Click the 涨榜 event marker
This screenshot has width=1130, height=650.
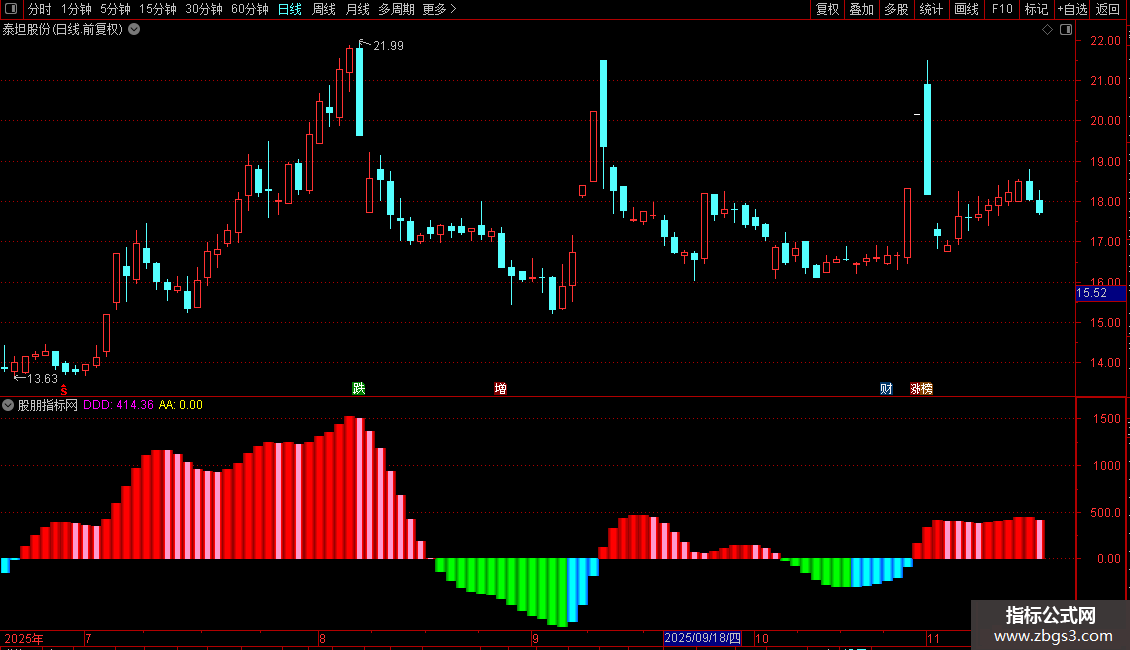922,388
